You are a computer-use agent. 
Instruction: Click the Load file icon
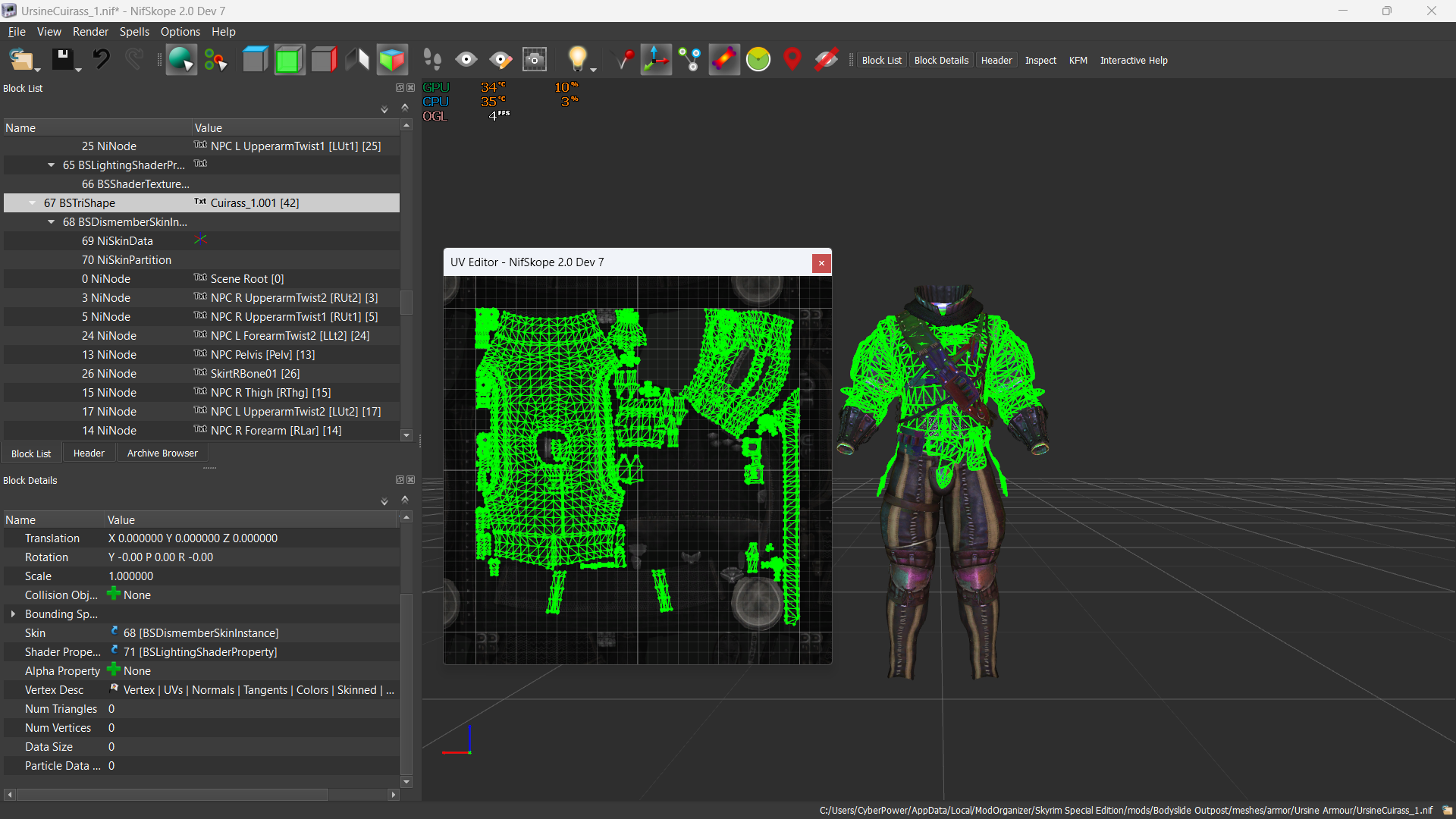(x=20, y=60)
